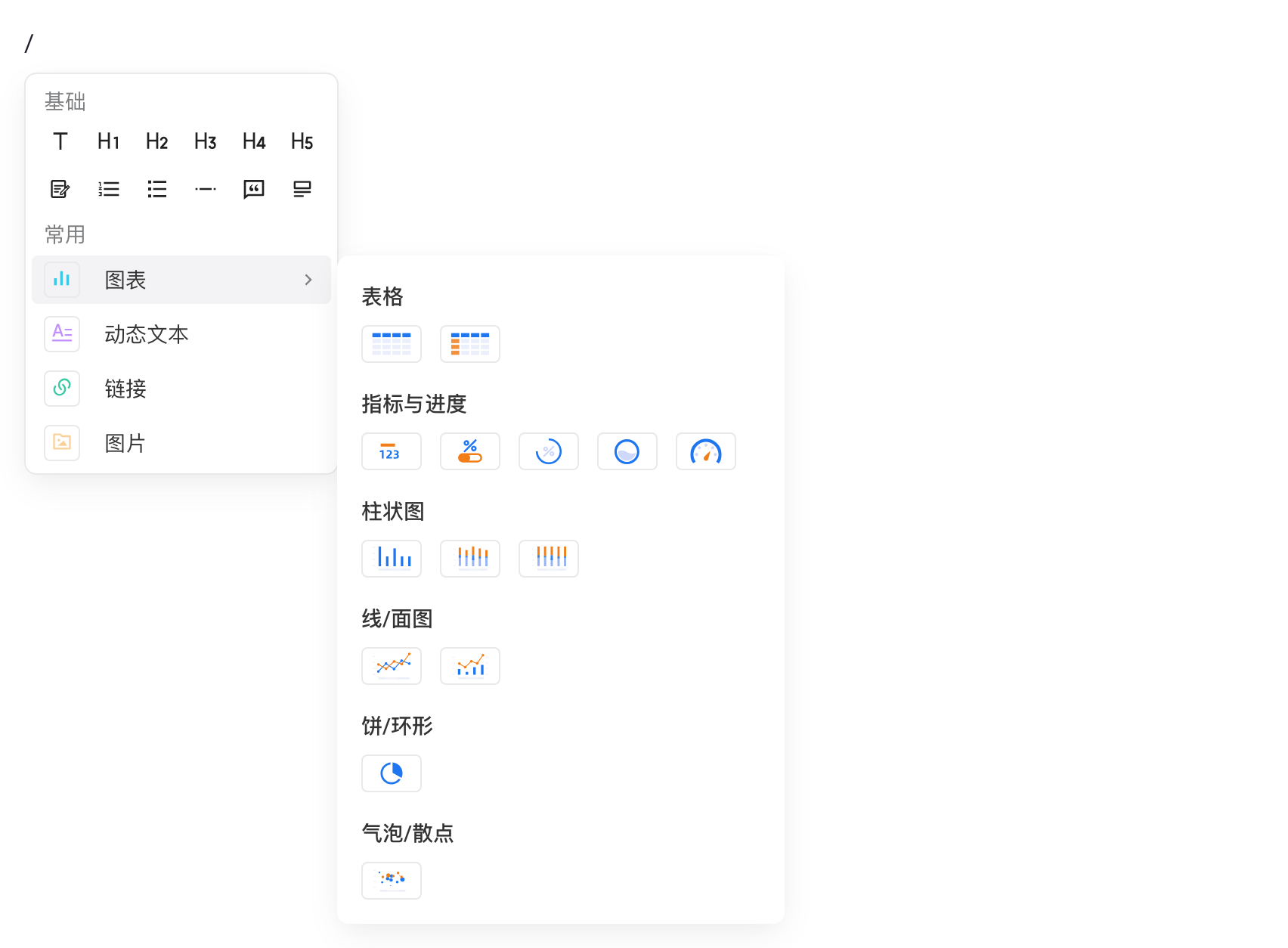Expand the 图表 submenu arrow

(308, 280)
